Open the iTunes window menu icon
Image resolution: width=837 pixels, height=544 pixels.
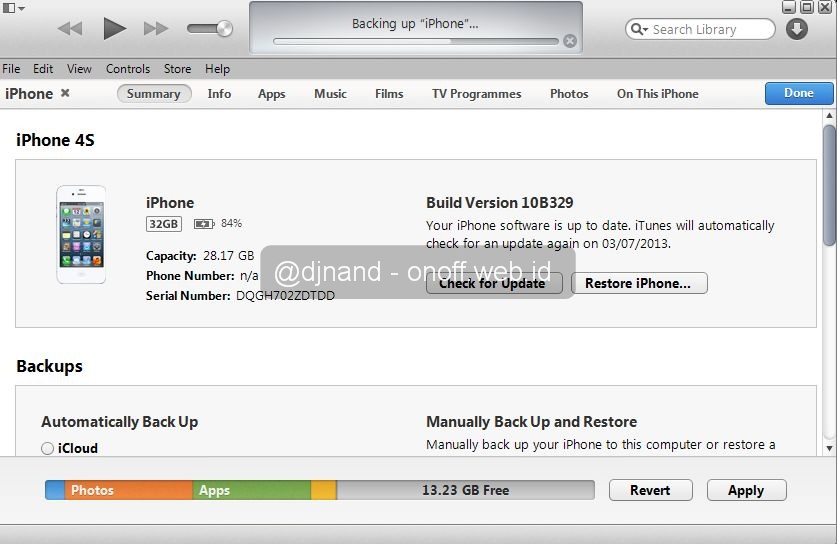tap(13, 8)
